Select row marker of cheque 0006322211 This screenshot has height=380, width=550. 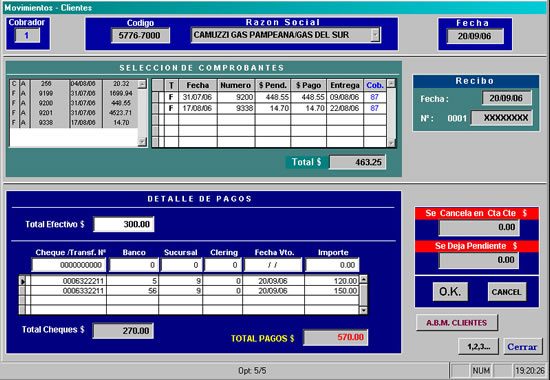22,281
